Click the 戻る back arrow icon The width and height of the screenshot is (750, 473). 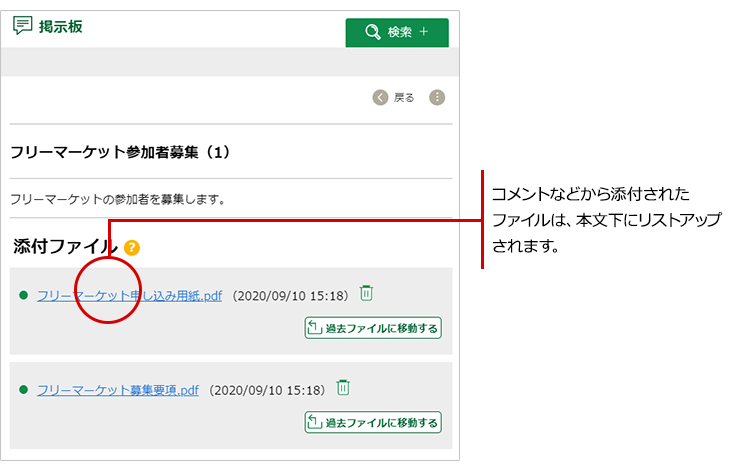pyautogui.click(x=380, y=97)
